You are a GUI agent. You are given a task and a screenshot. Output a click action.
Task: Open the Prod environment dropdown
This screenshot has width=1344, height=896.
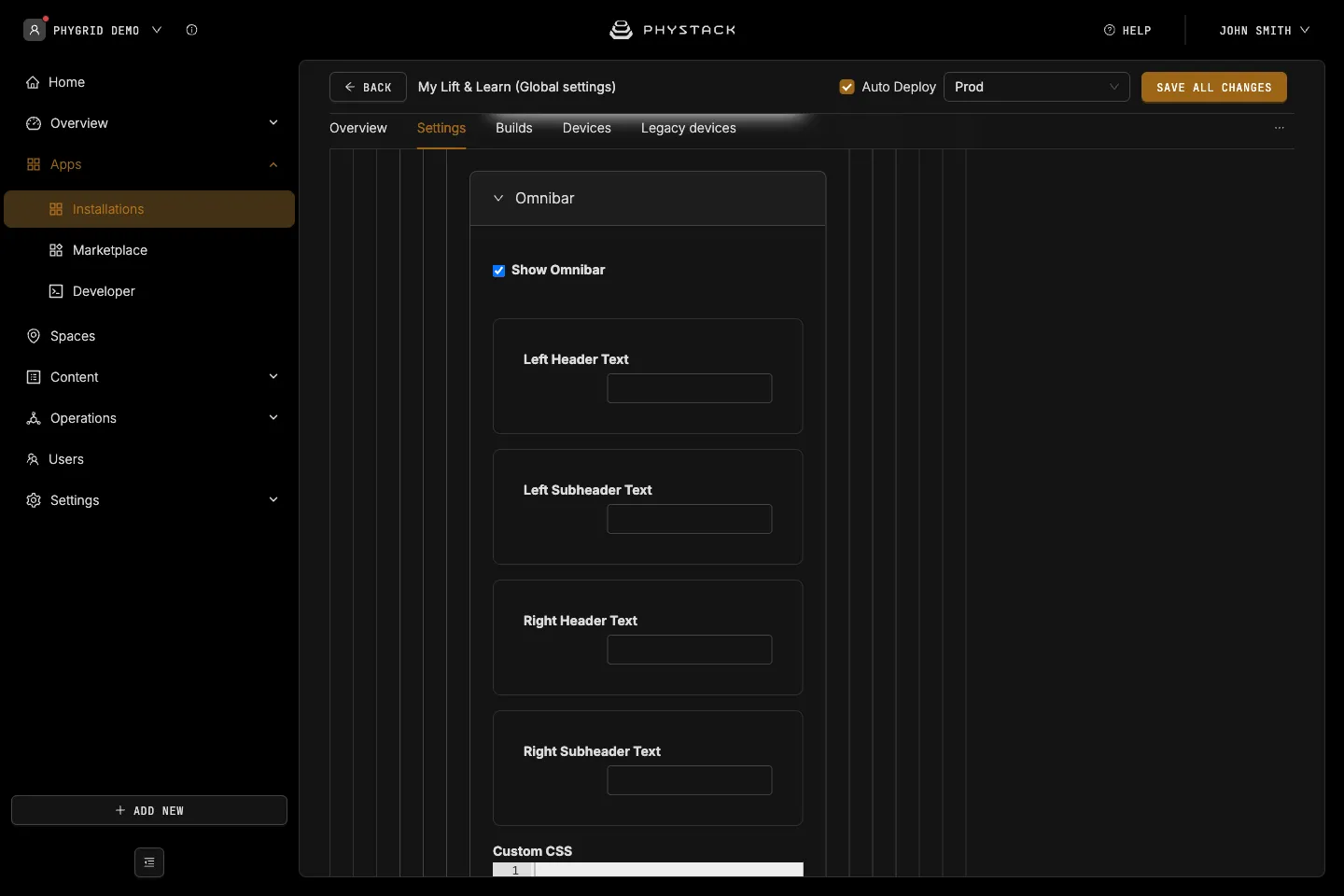coord(1037,87)
